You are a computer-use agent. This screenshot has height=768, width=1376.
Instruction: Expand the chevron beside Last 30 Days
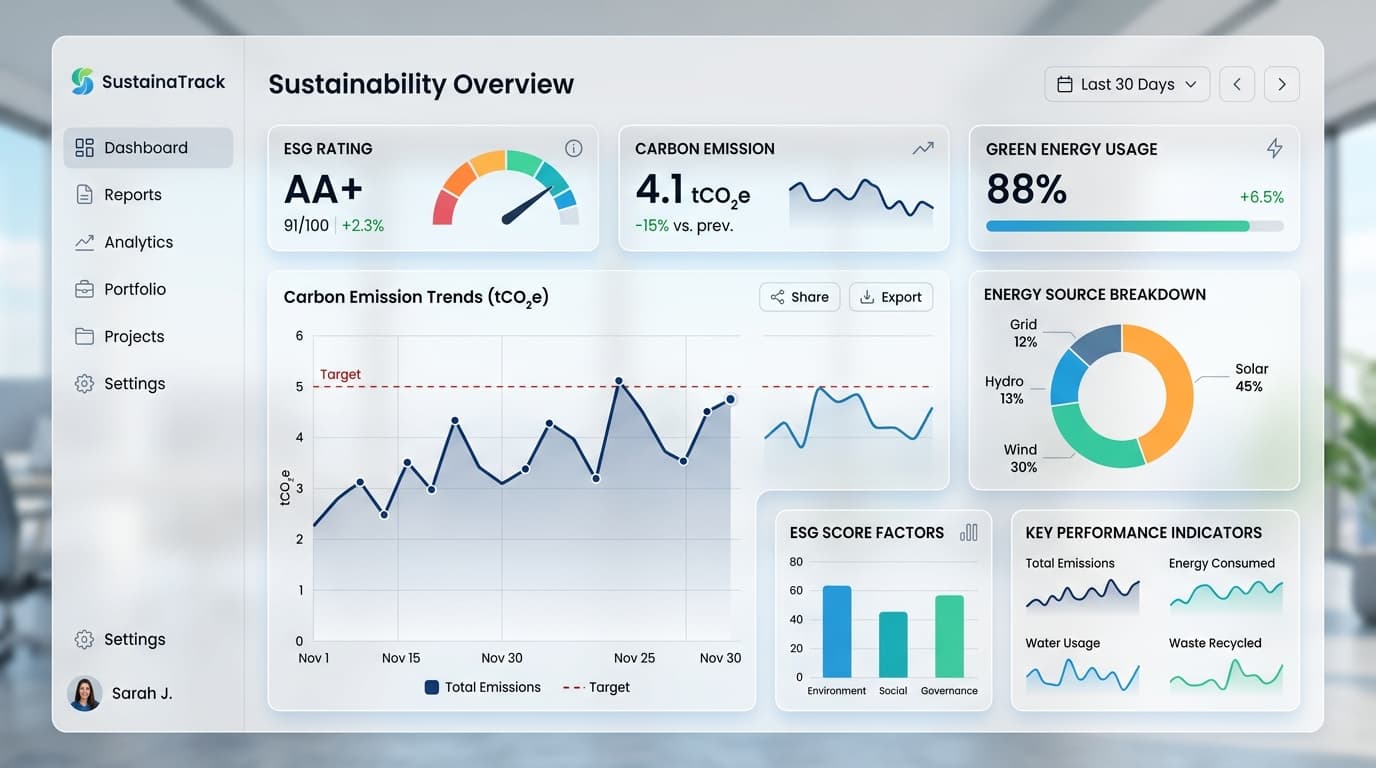1191,85
